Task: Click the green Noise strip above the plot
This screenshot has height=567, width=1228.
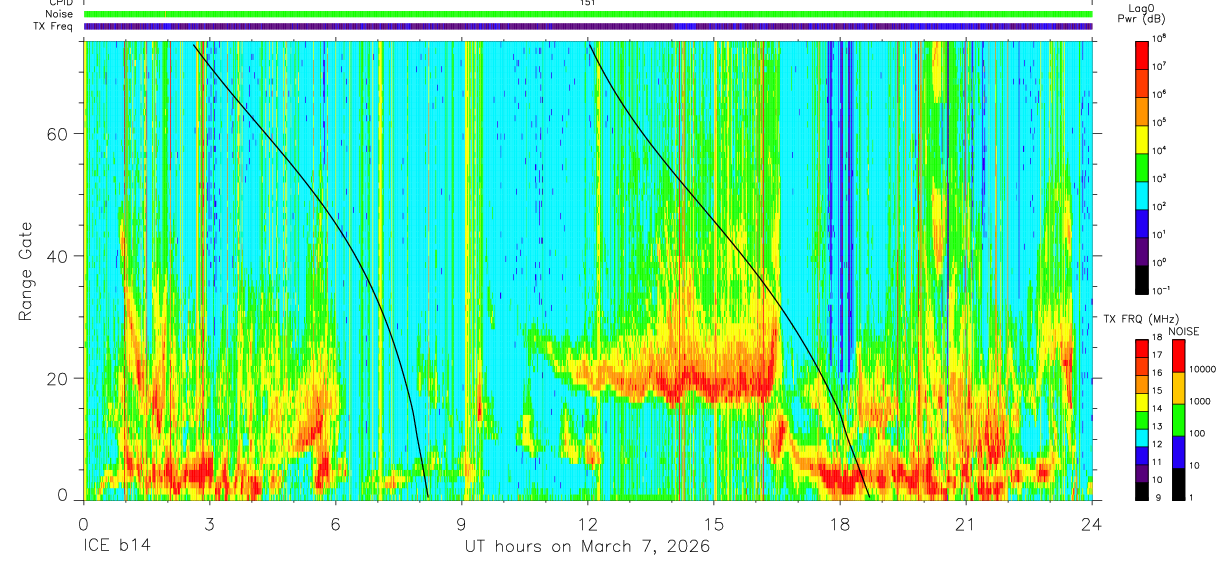Action: [x=588, y=14]
